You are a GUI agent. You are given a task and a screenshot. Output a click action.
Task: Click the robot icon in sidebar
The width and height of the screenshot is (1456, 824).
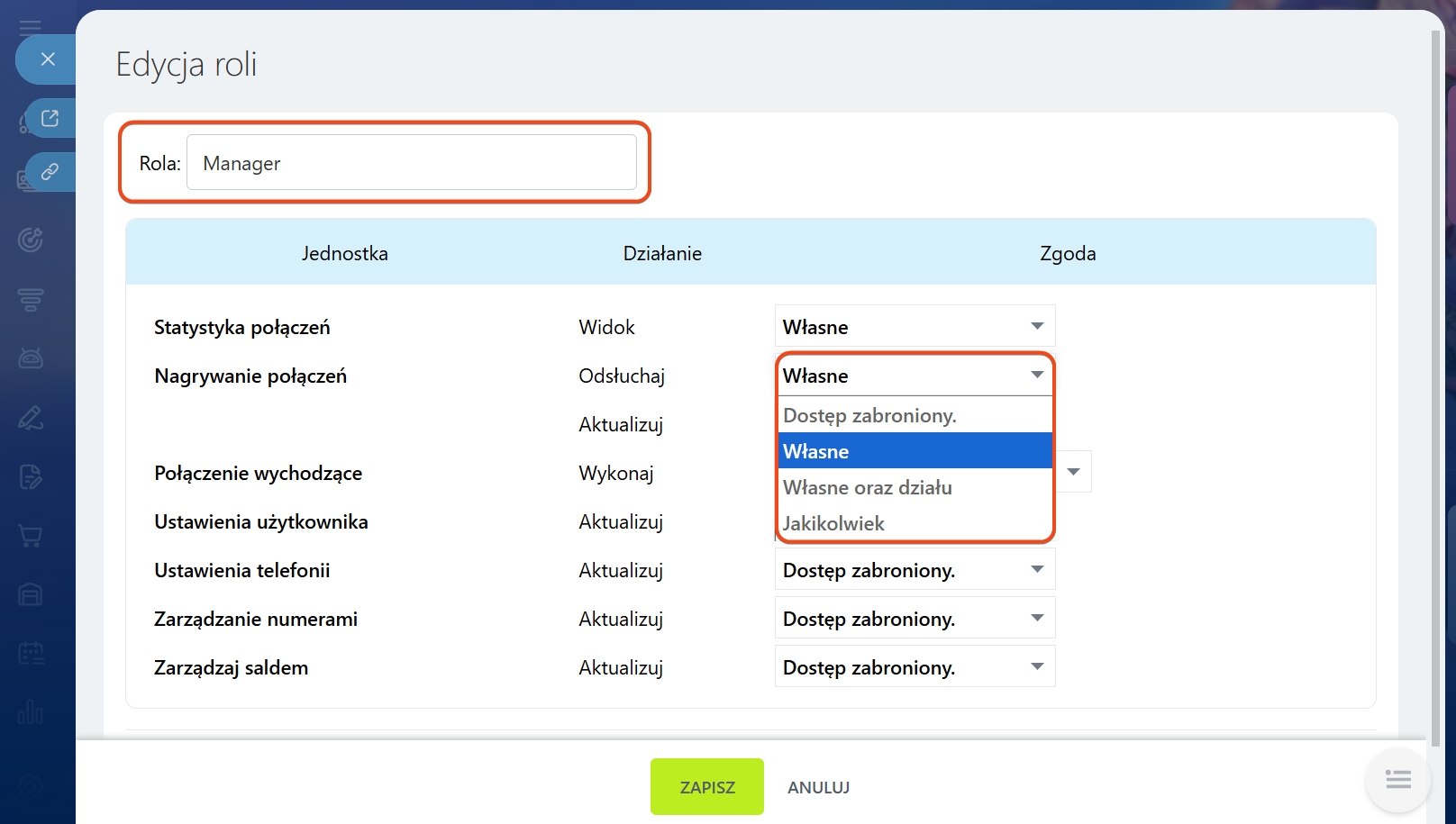click(31, 358)
